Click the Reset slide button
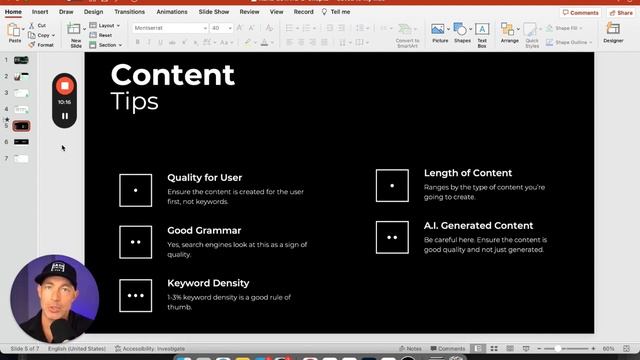Viewport: 640px width, 360px height. pos(101,35)
